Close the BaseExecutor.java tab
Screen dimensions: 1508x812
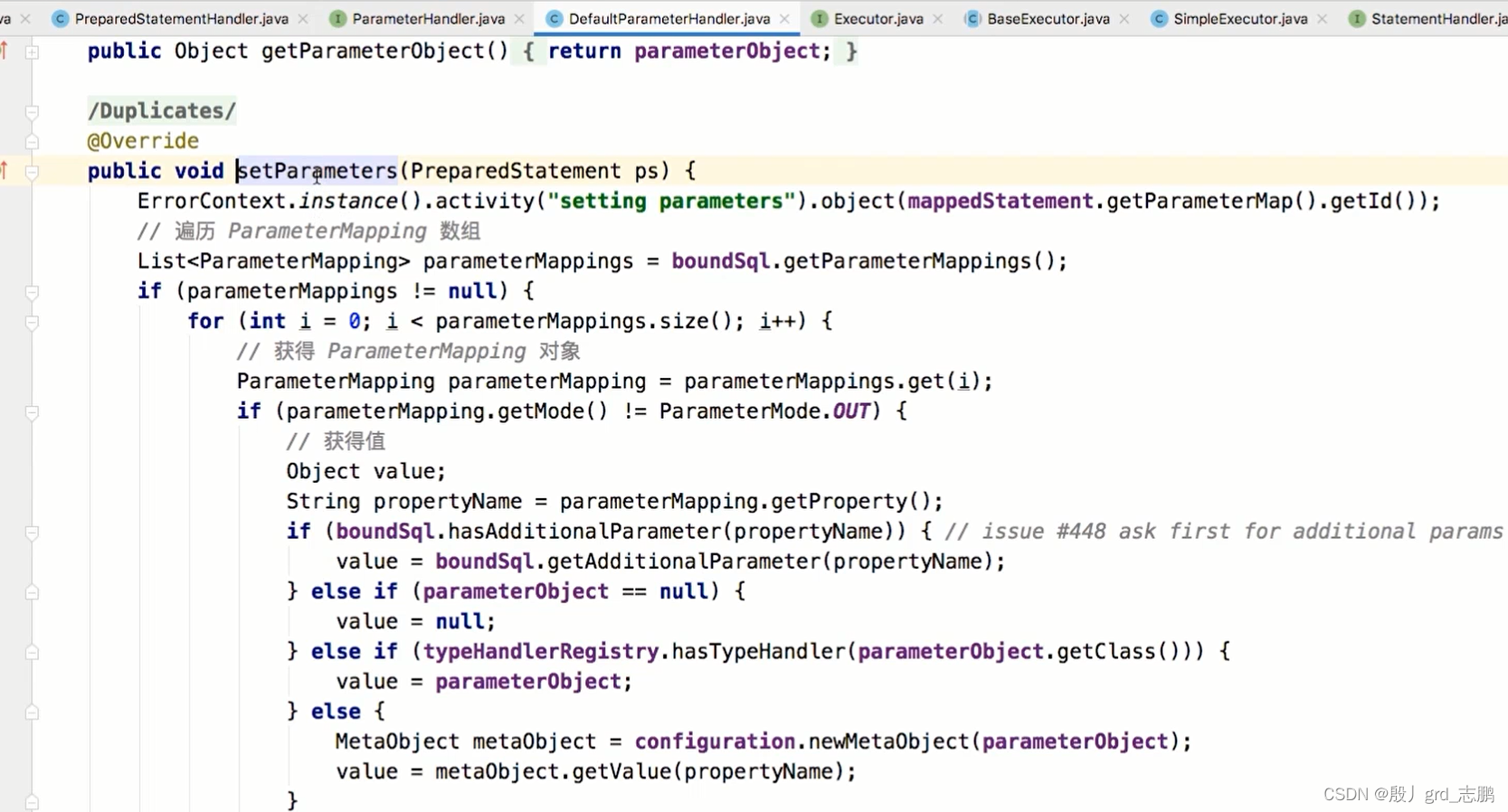click(x=1124, y=18)
